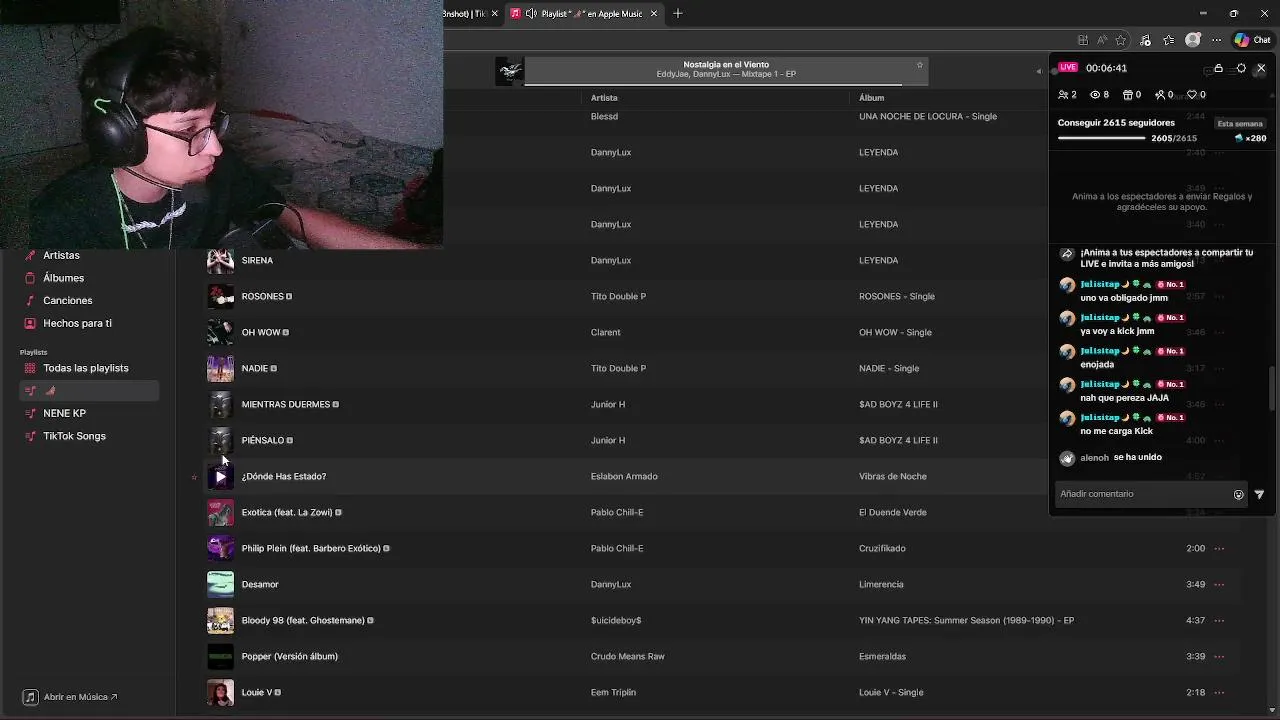Screen dimensions: 1280x720
Task: Mute the Apple Music tab audio
Action: click(x=531, y=14)
